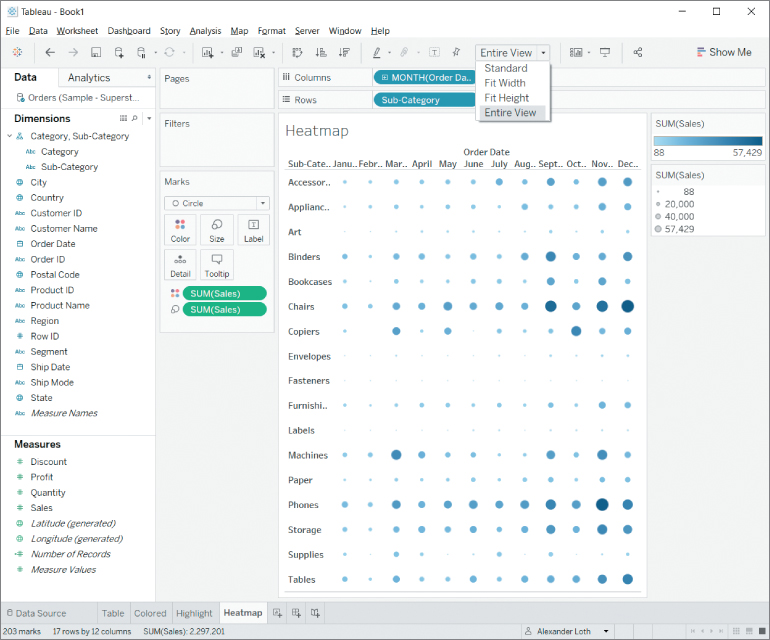The height and width of the screenshot is (640, 770).
Task: Click the Redo forward arrow
Action: click(x=73, y=52)
